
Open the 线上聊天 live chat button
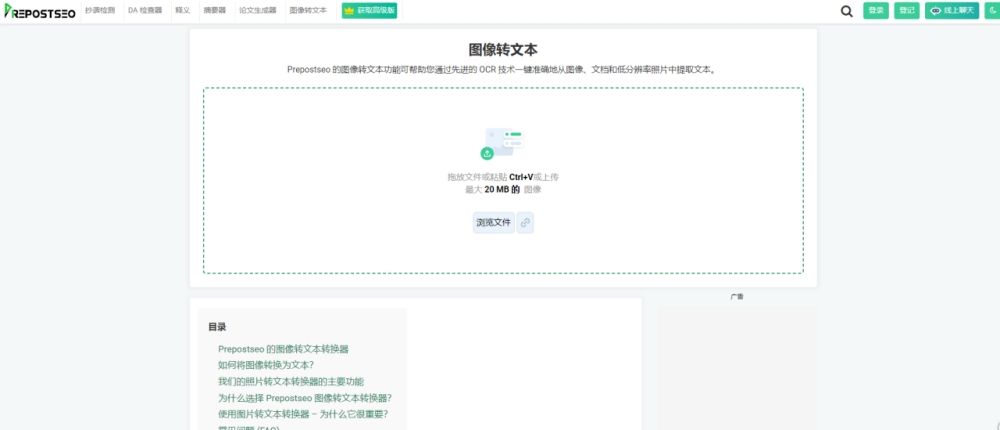tap(952, 11)
